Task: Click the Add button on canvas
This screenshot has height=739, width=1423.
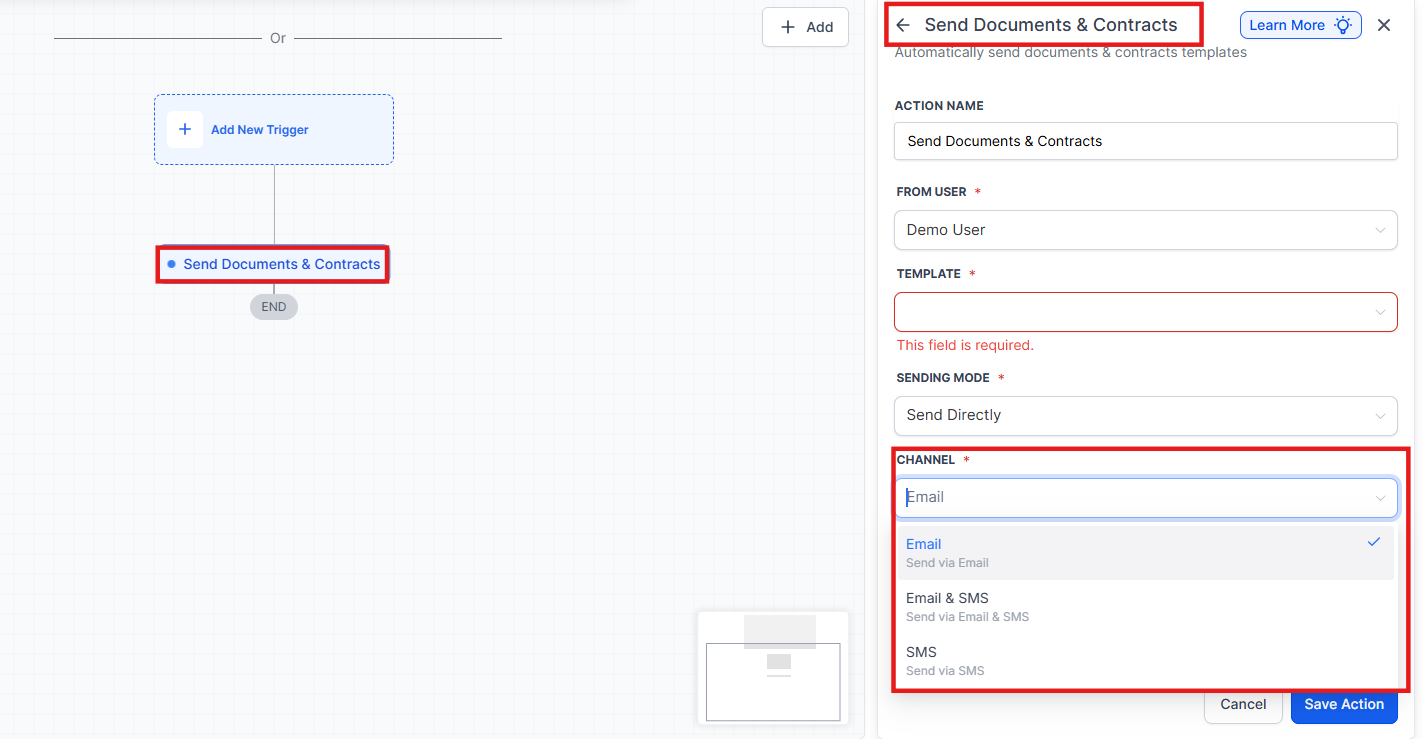Action: coord(805,27)
